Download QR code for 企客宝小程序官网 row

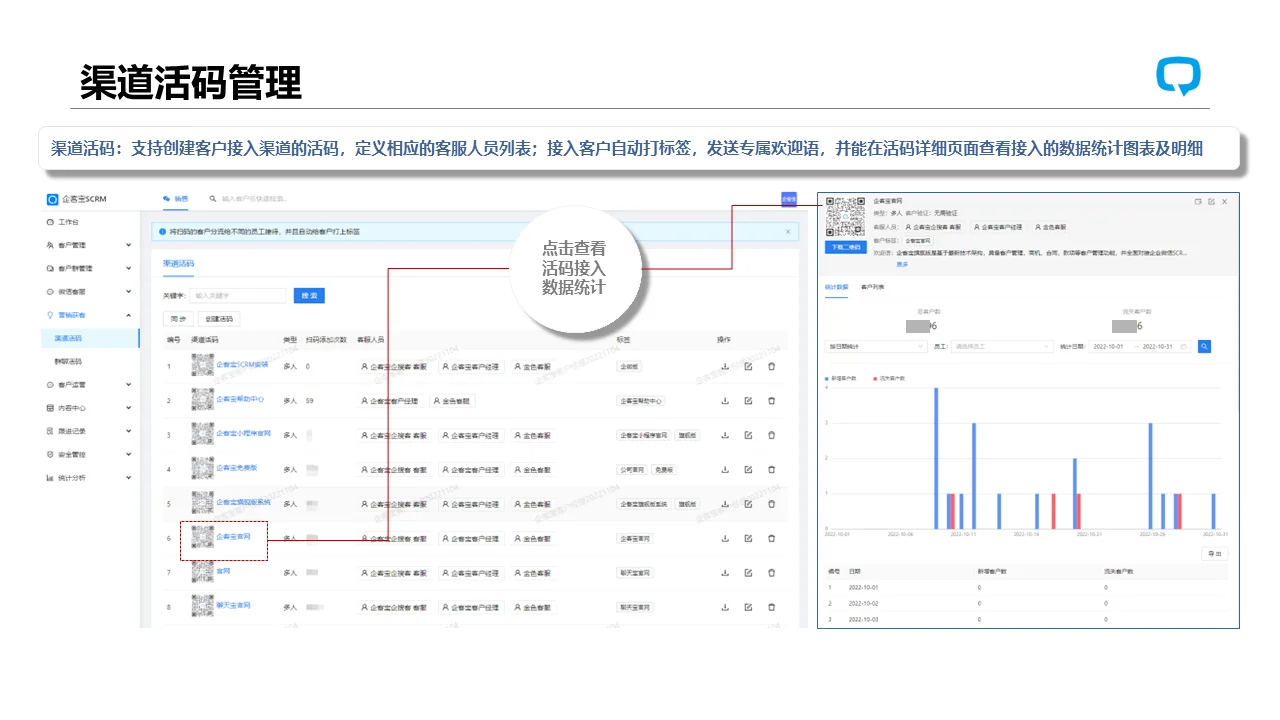point(725,435)
